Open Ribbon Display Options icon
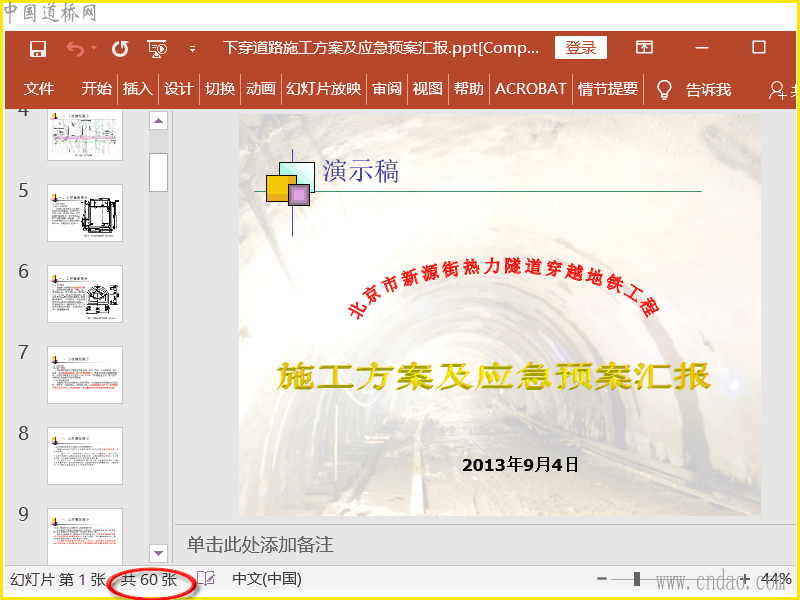The image size is (800, 600). pos(644,47)
